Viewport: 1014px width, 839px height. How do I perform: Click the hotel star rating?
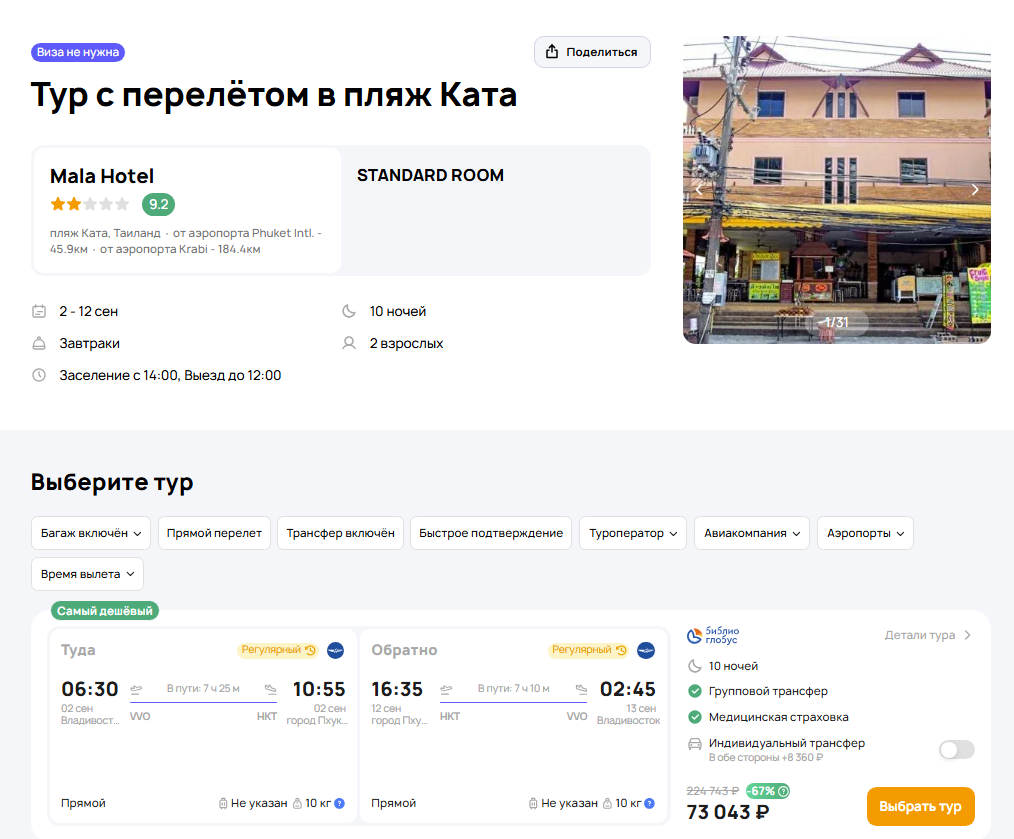tap(90, 204)
